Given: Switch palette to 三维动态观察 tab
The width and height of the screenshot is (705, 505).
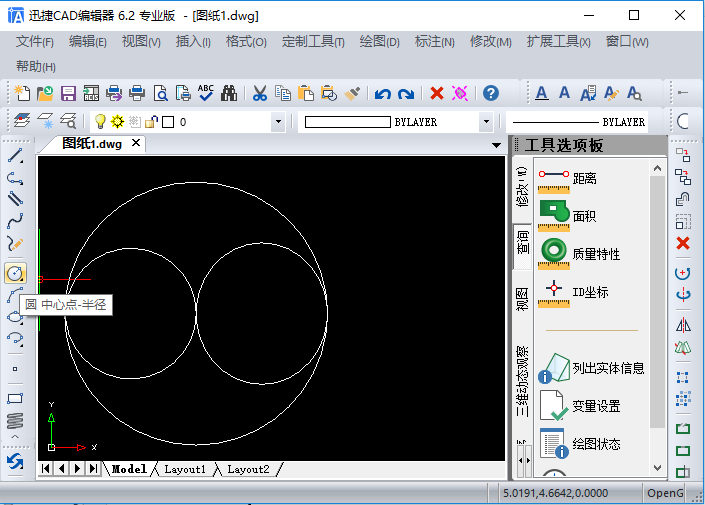Looking at the screenshot, I should [x=522, y=381].
